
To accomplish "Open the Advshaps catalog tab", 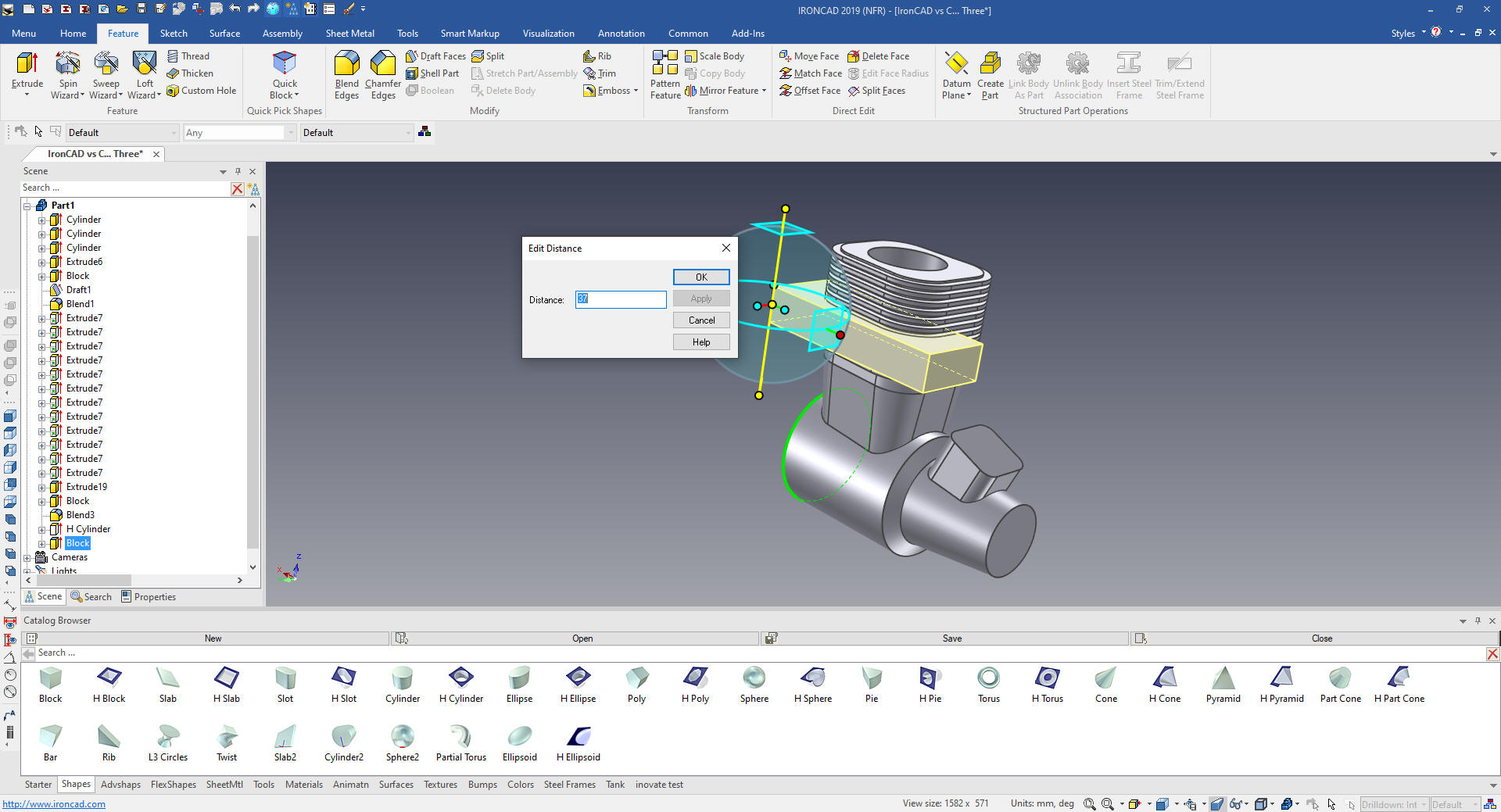I will pos(120,785).
